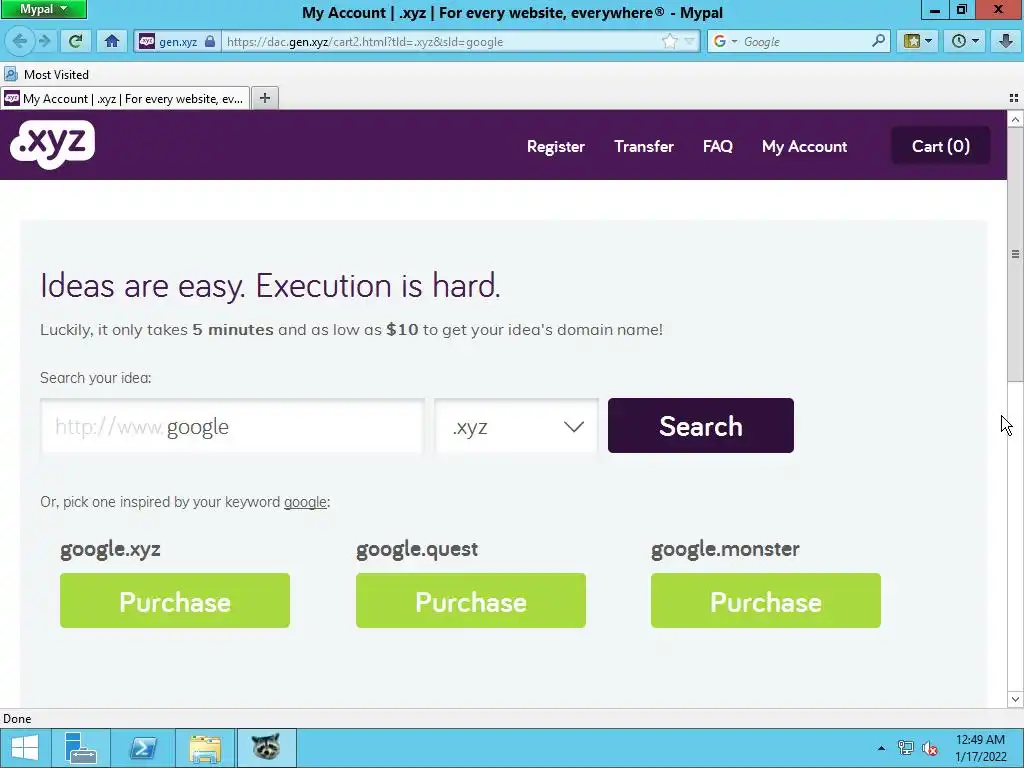Open the Transfer navigation link

click(643, 146)
